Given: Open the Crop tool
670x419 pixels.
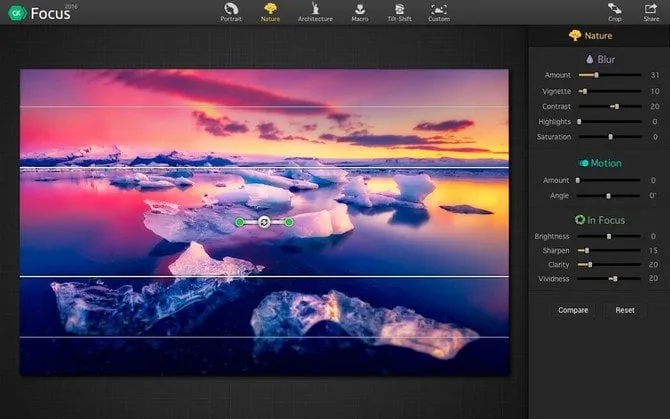Looking at the screenshot, I should pyautogui.click(x=614, y=11).
